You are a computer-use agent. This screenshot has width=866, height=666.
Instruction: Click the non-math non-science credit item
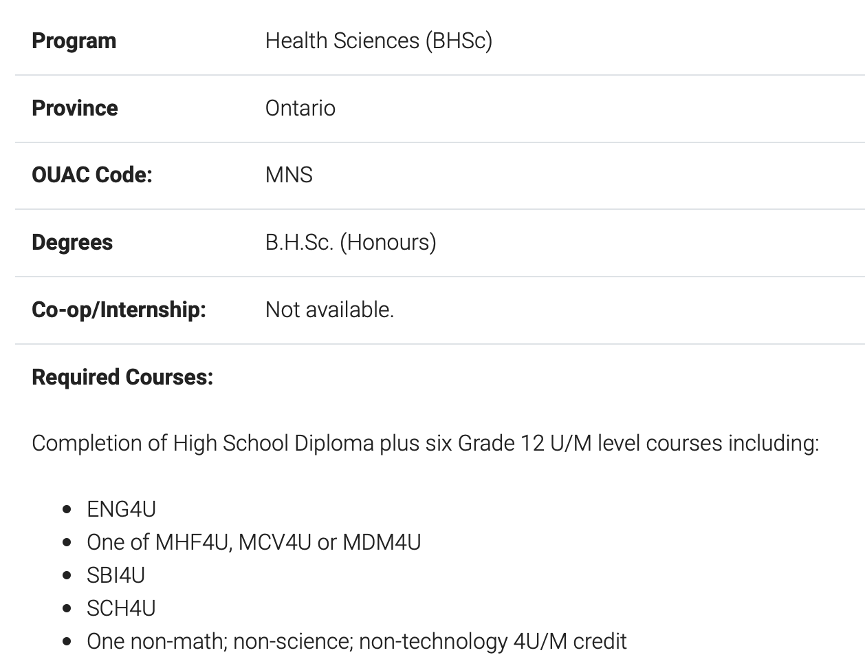pyautogui.click(x=357, y=642)
